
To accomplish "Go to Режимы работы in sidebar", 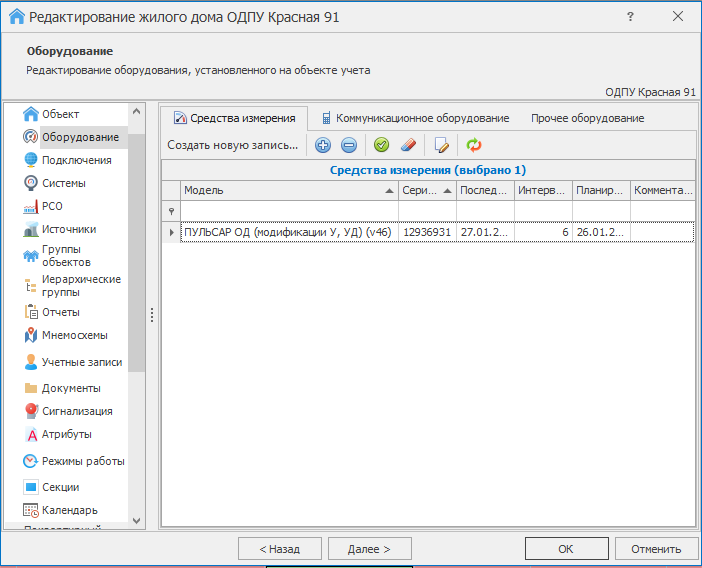I will click(82, 461).
